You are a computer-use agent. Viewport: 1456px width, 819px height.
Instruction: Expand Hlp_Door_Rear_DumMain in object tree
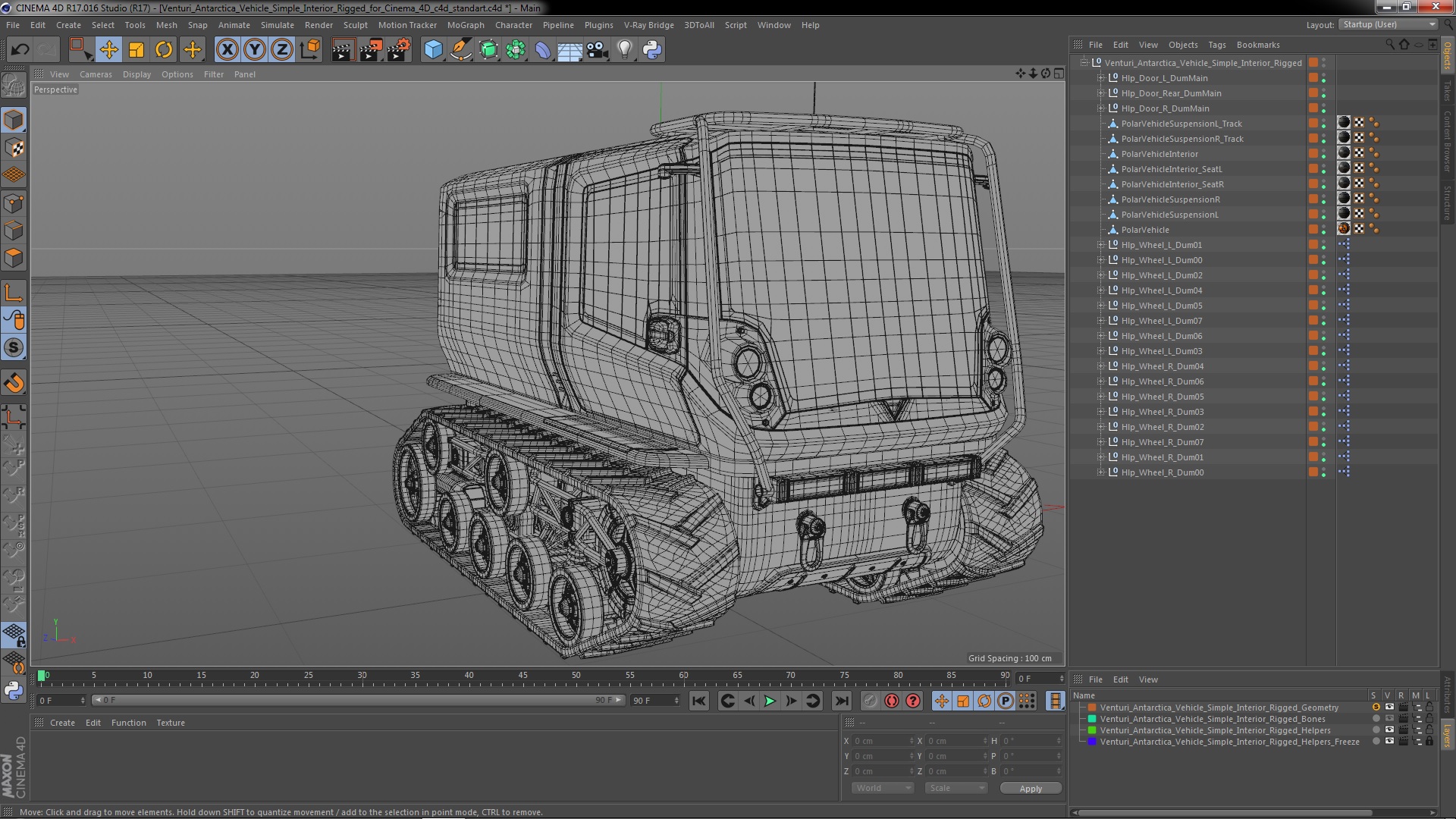coord(1101,93)
